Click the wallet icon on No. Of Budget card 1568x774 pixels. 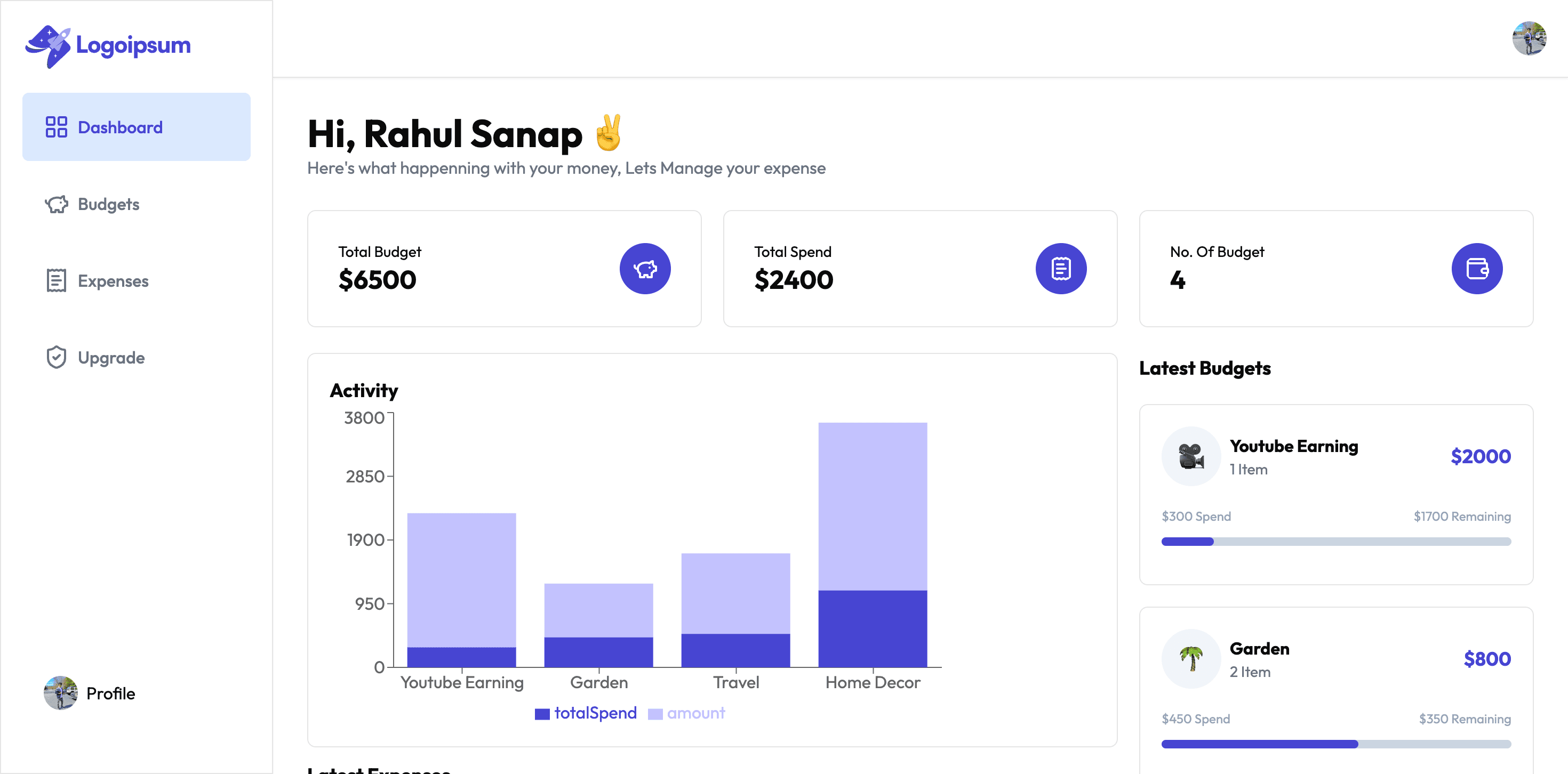point(1477,268)
